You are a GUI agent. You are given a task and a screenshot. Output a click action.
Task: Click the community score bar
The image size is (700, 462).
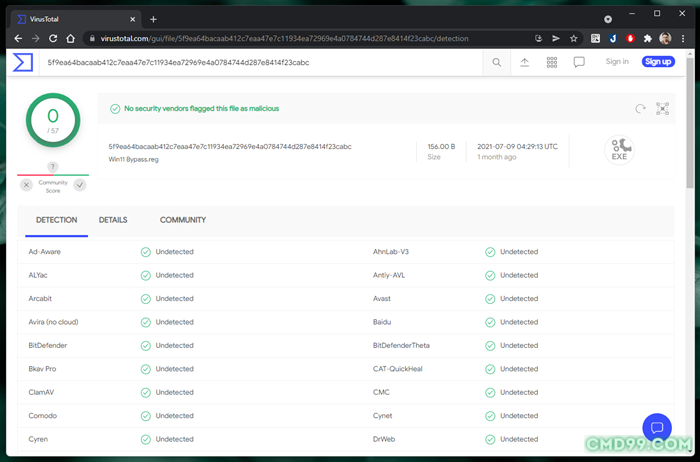click(x=53, y=175)
